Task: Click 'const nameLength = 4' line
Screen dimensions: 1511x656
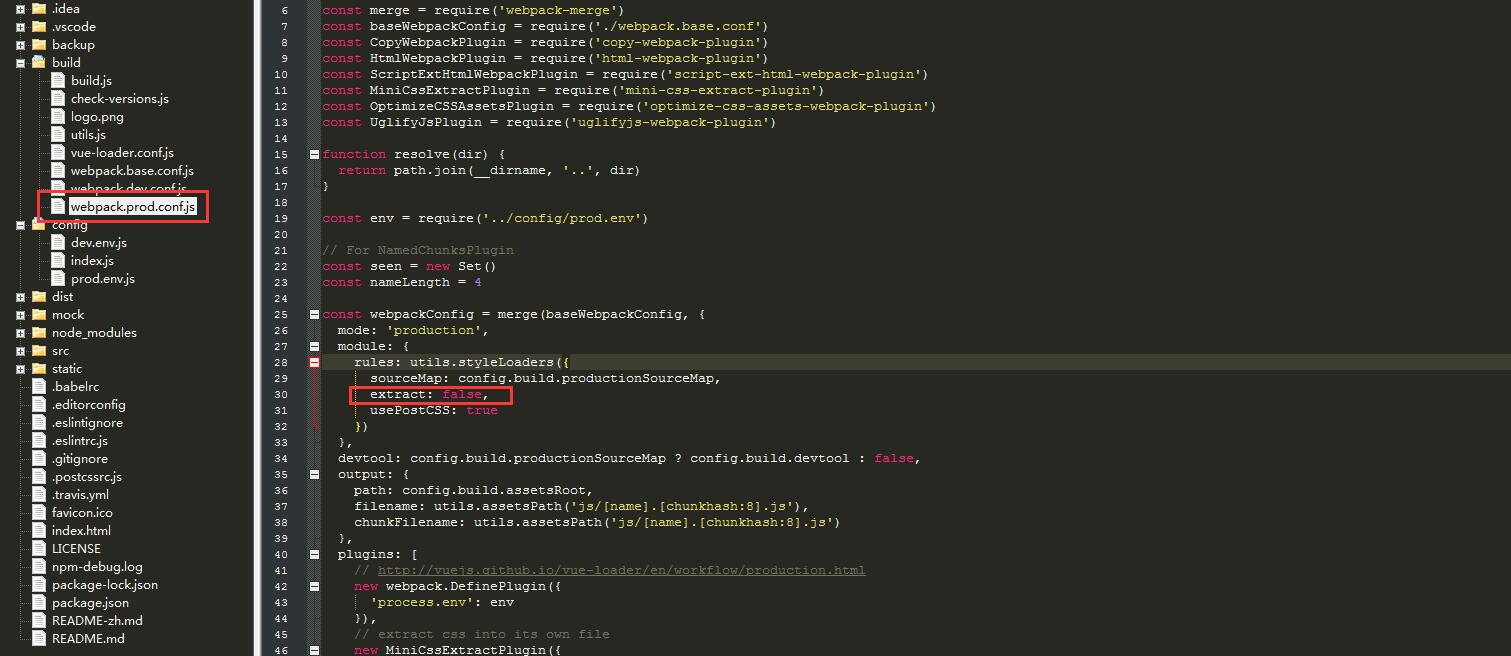Action: [402, 282]
